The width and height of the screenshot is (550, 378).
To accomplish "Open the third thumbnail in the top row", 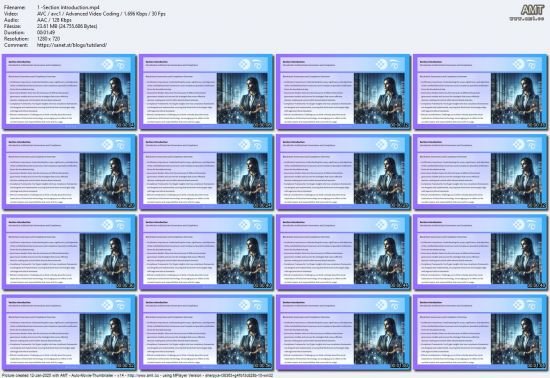I will [343, 92].
